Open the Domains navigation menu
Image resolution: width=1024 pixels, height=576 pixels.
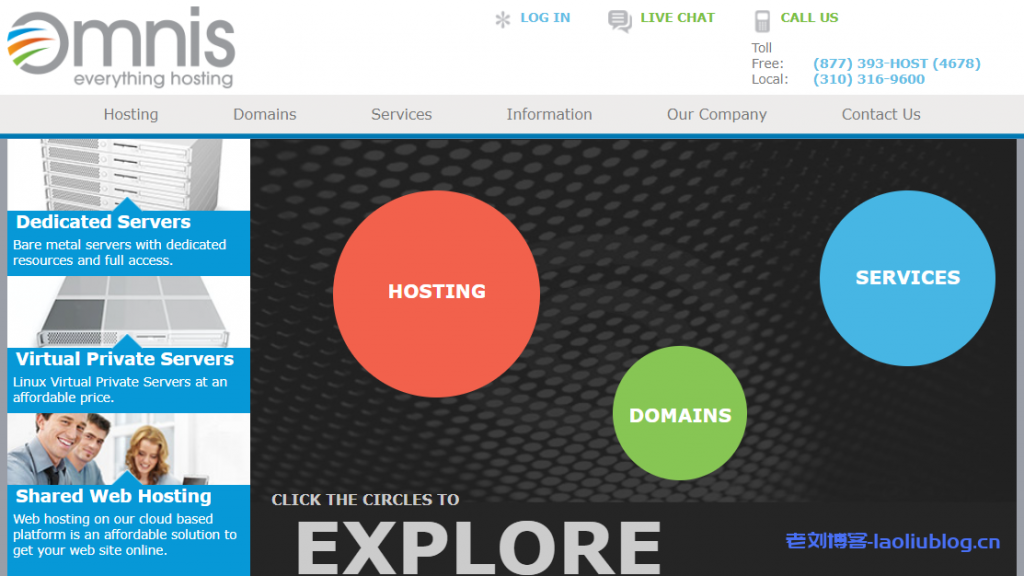pos(265,114)
